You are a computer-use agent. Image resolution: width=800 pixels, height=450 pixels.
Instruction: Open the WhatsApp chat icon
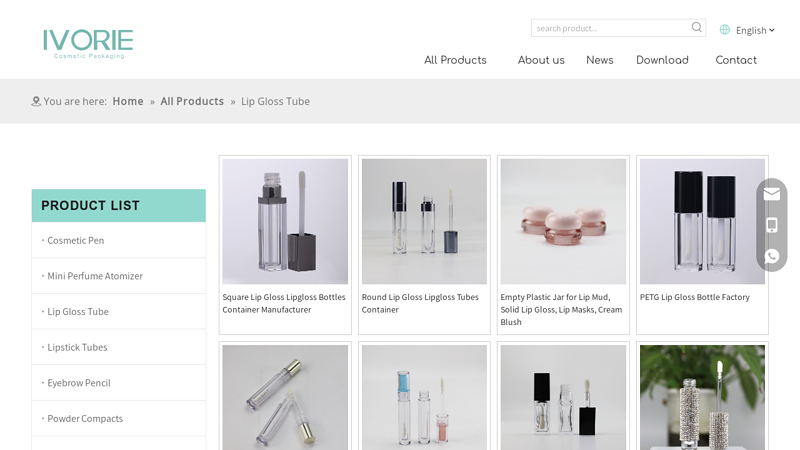771,256
